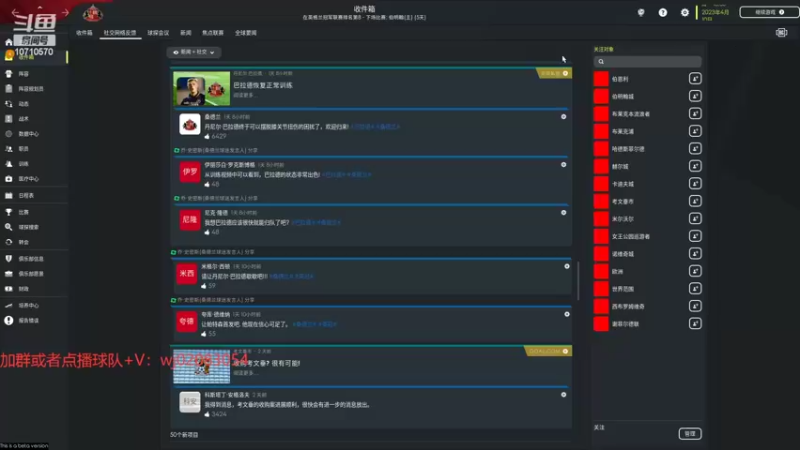Toggle follow for 世界范围
The image size is (800, 450).
pyautogui.click(x=695, y=288)
